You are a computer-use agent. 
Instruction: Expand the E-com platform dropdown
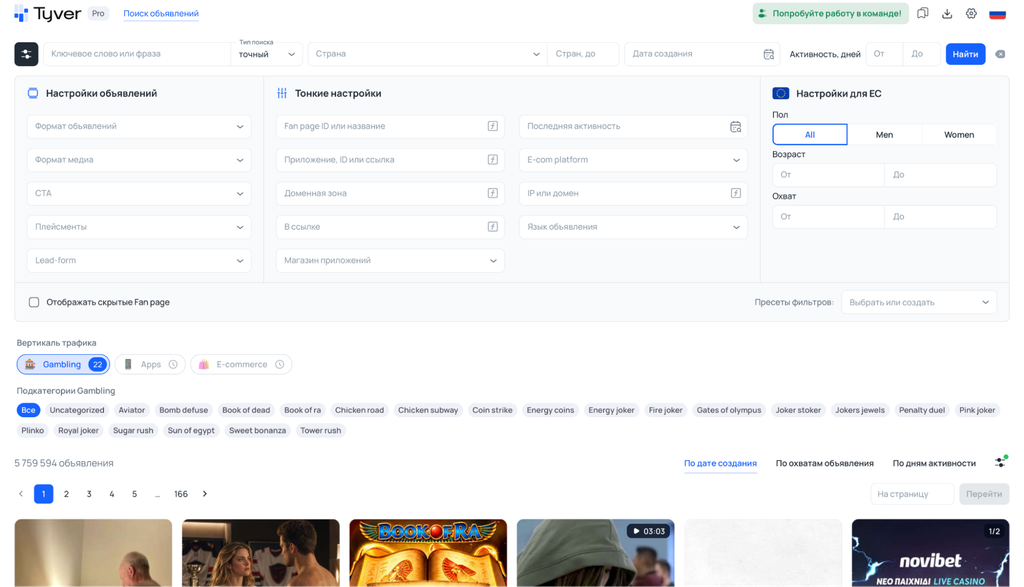click(633, 160)
